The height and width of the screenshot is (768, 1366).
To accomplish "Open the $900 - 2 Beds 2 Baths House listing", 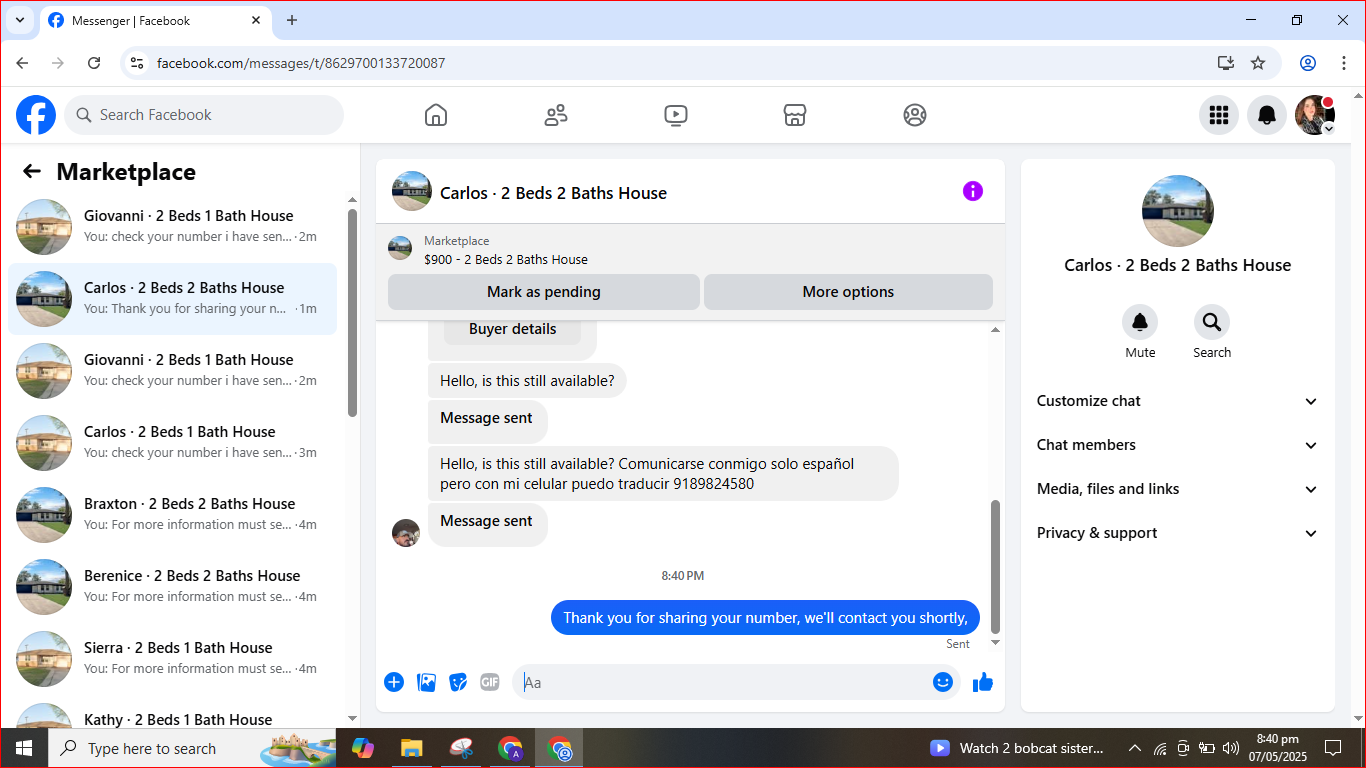I will coord(506,259).
